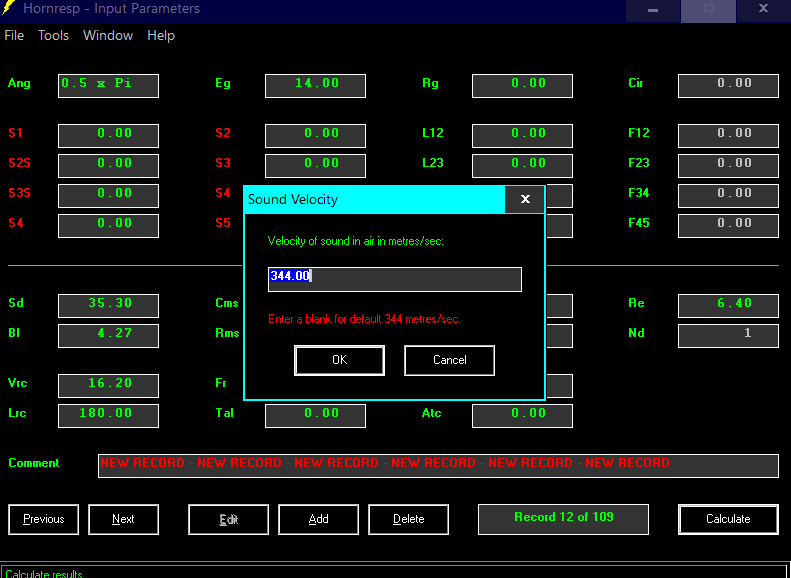Select the Lrc field 180.00

coord(108,416)
